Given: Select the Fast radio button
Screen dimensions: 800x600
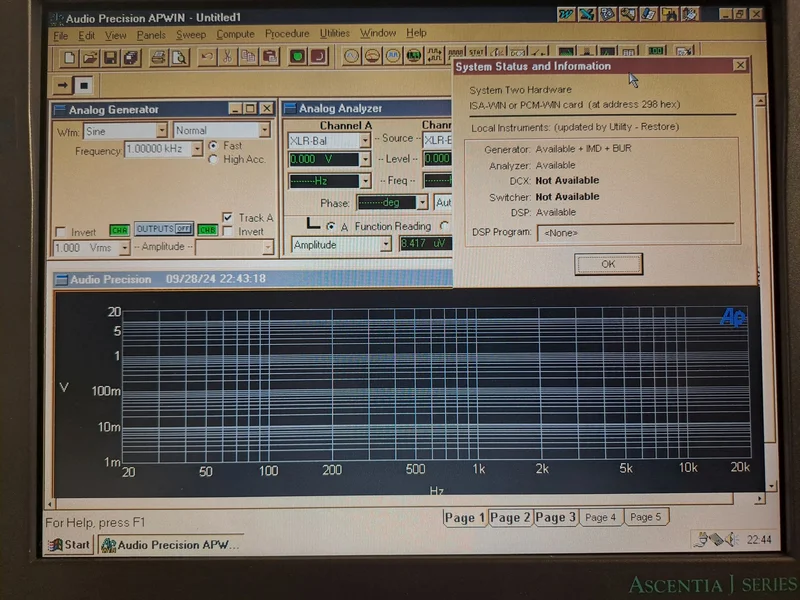Looking at the screenshot, I should (x=213, y=145).
